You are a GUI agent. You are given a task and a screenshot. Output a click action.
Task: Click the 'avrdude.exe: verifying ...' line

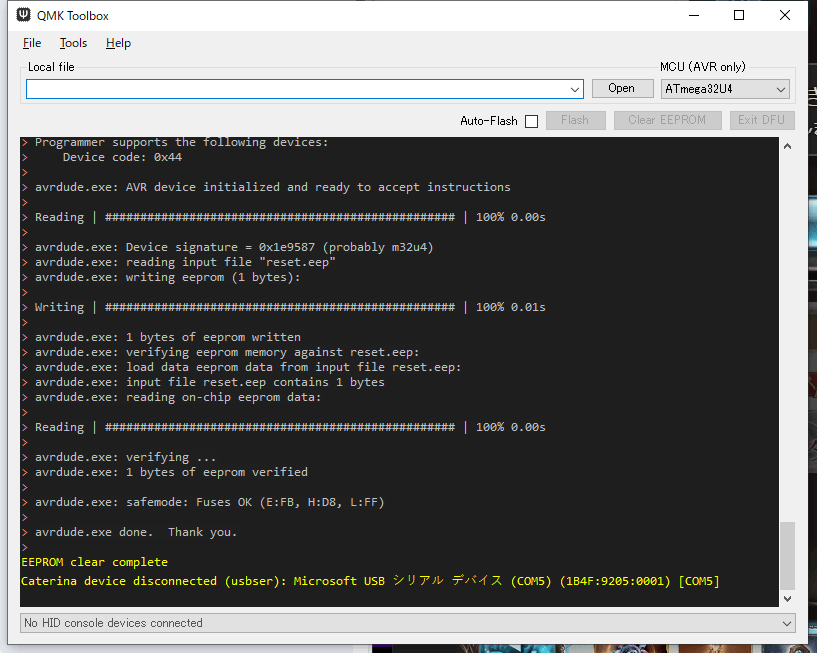(125, 457)
